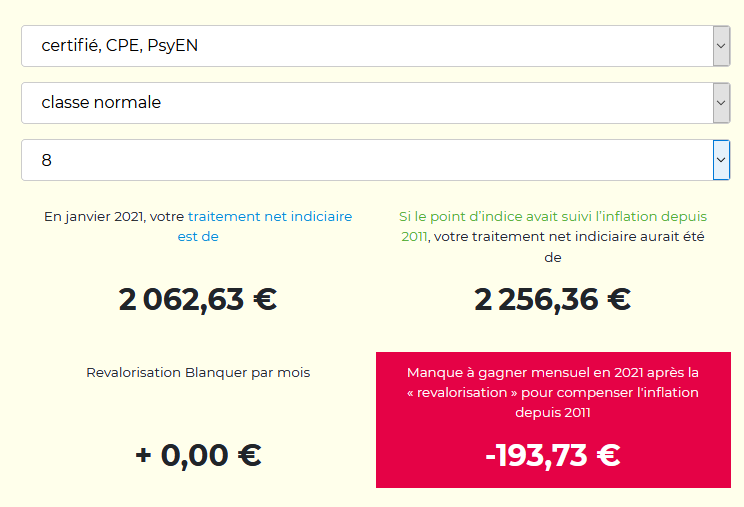Screen dimensions: 744x507
Task: Open the 'classe normale' grade dropdown
Action: [x=375, y=103]
